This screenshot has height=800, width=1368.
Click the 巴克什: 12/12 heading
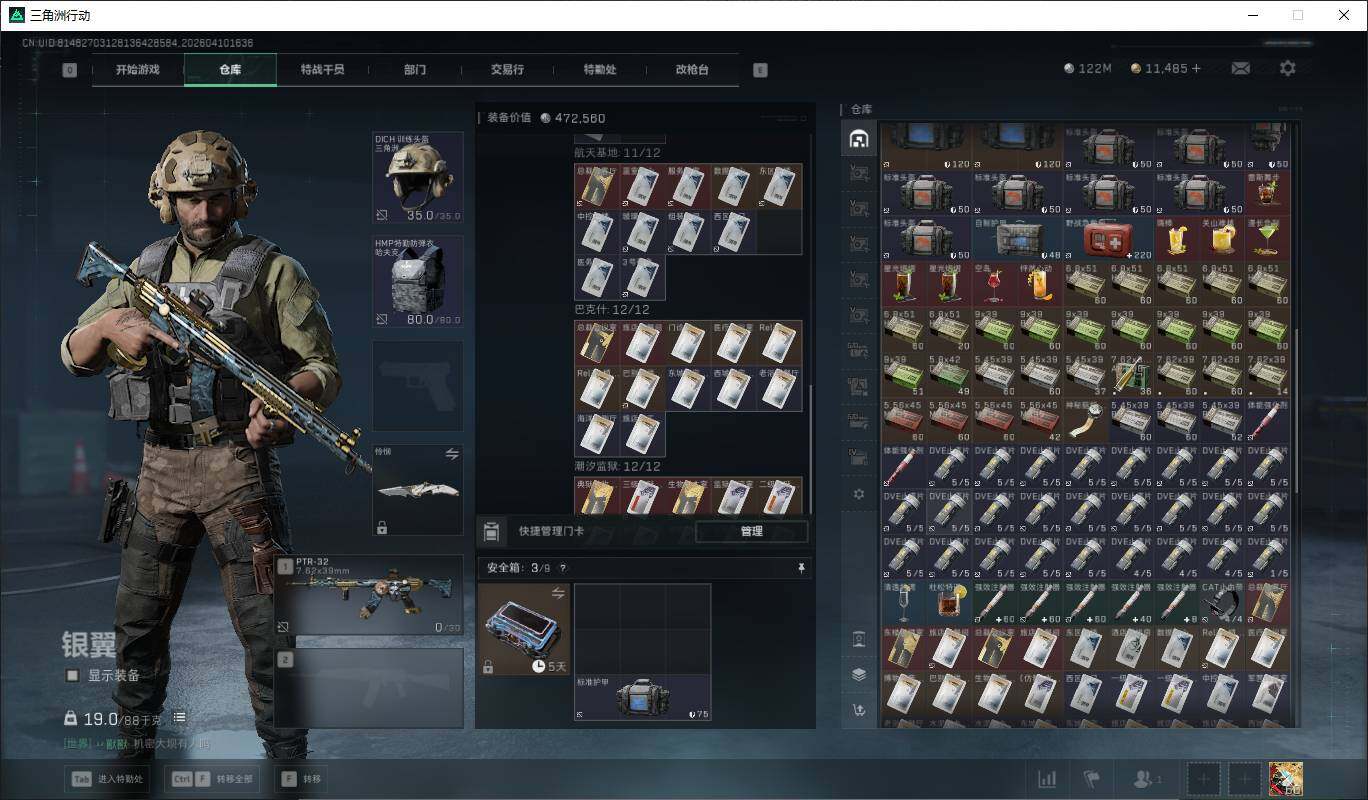tap(612, 310)
